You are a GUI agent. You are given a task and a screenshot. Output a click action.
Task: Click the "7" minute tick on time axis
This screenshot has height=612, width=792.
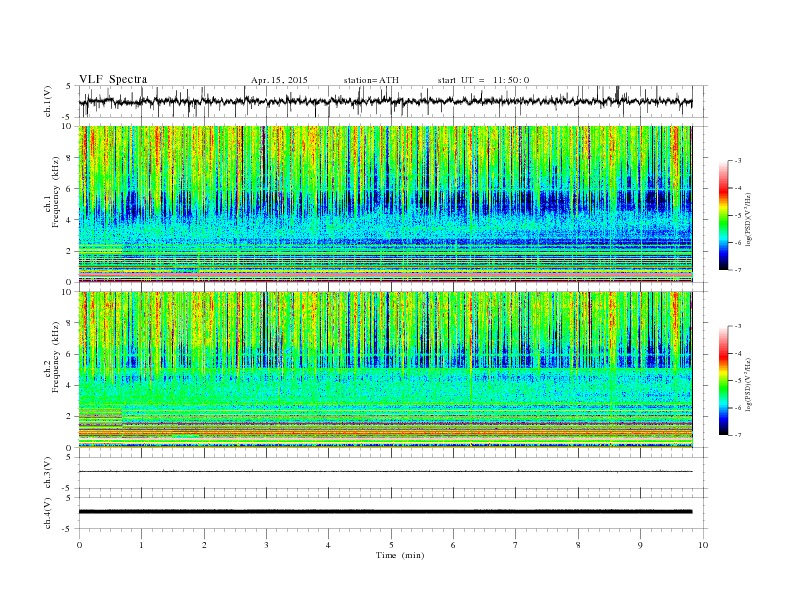coord(516,545)
